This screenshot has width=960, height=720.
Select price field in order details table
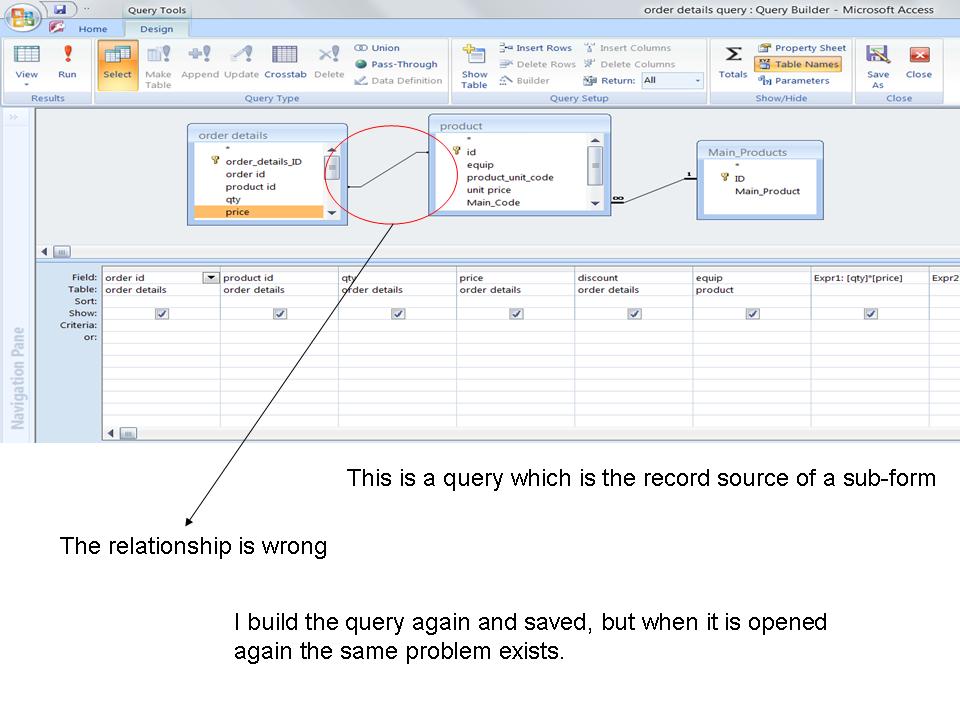coord(259,212)
